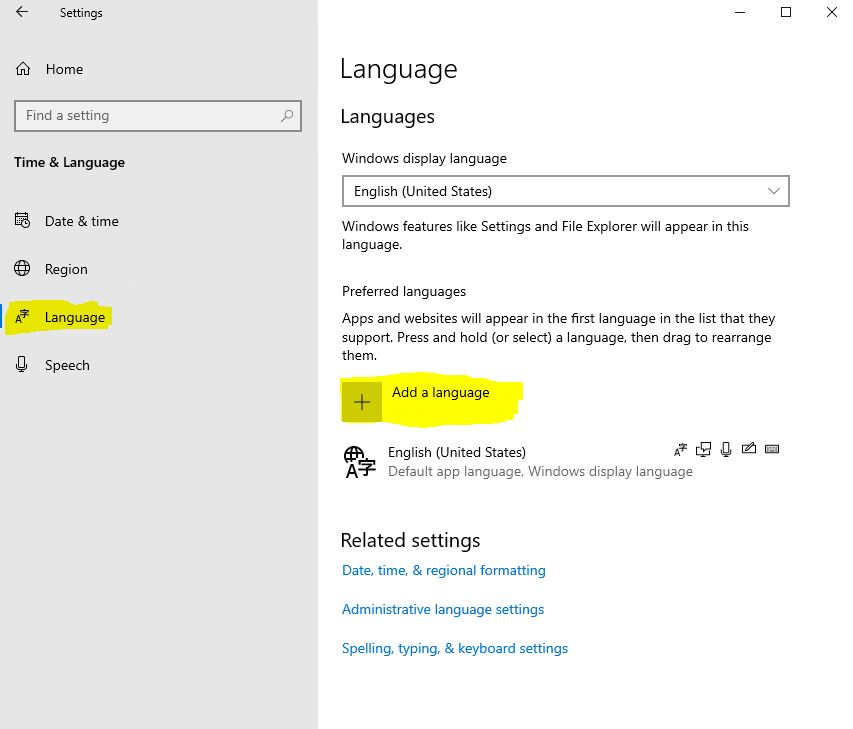Viewport: 853px width, 729px height.
Task: Open the Speech settings page
Action: [67, 365]
